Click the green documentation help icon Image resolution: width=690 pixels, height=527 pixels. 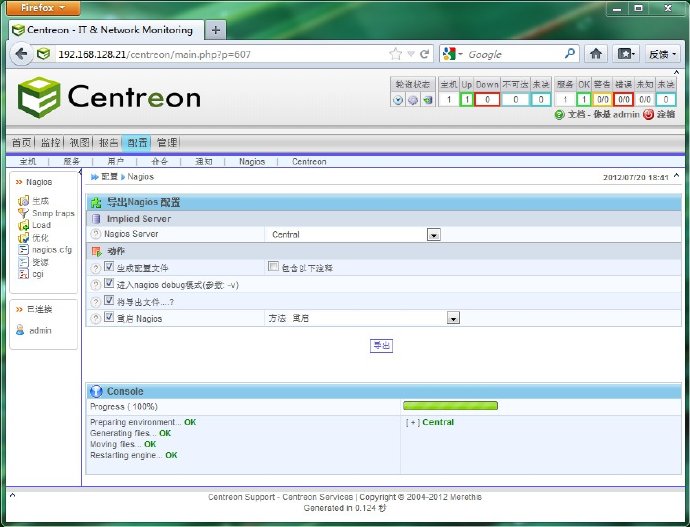pyautogui.click(x=559, y=115)
